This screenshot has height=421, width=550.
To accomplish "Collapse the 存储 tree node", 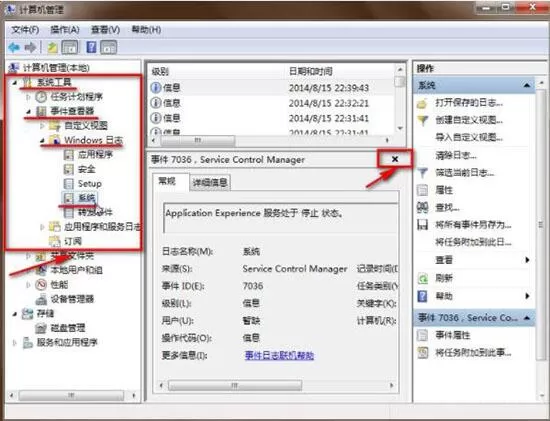I will [15, 314].
